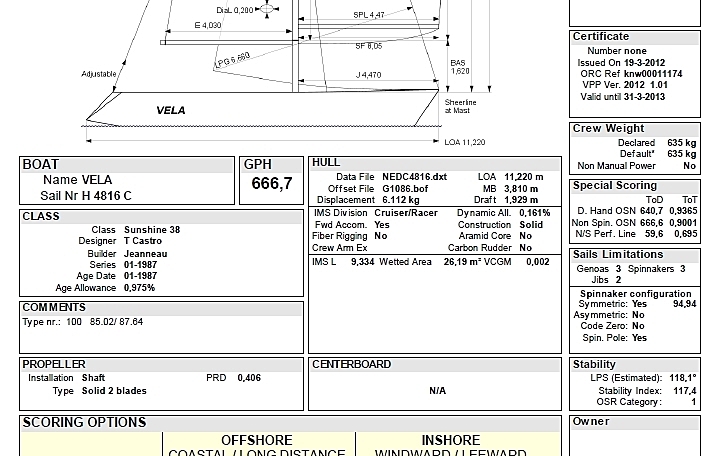Select IMS Division value Cruiser/Racer

tap(406, 213)
